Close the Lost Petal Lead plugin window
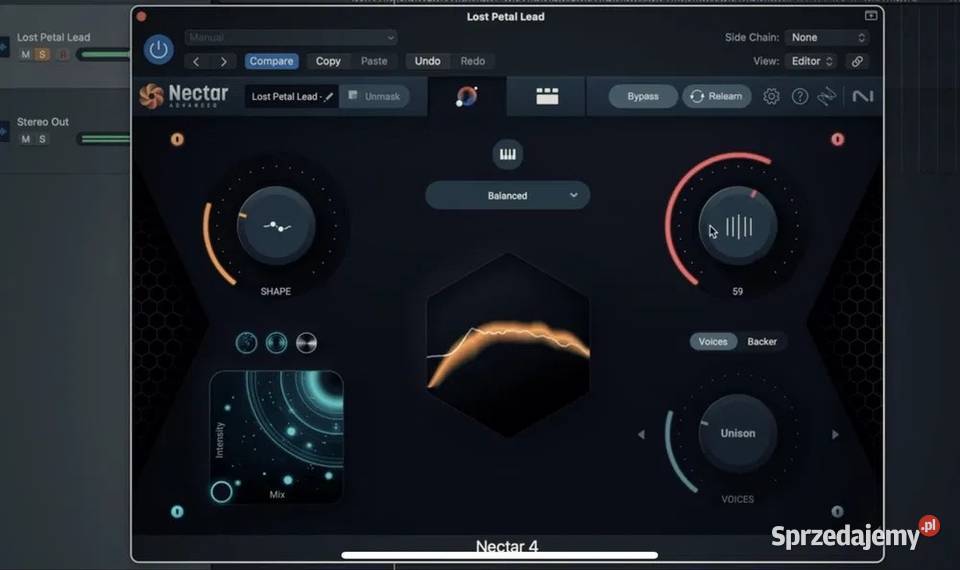This screenshot has width=960, height=570. coord(141,17)
